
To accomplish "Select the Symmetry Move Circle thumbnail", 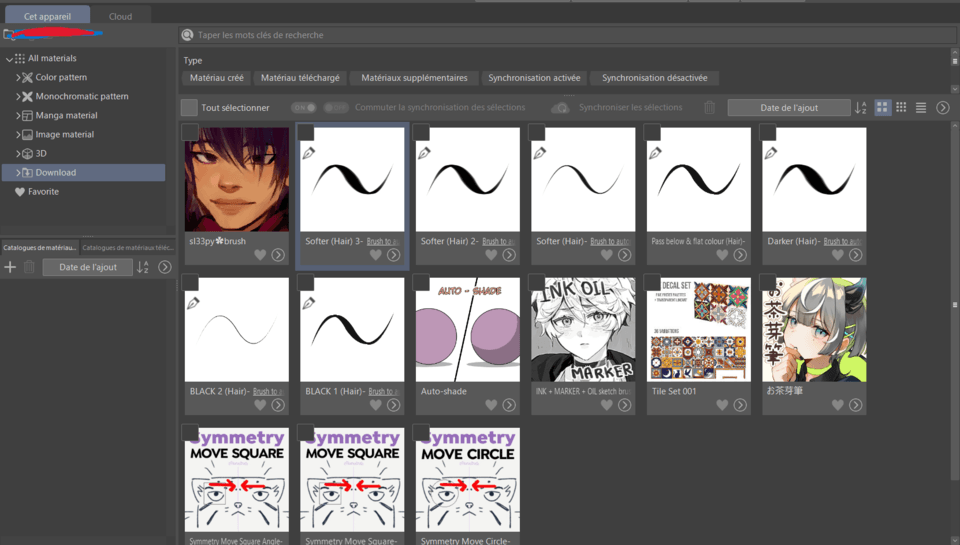I will 468,479.
